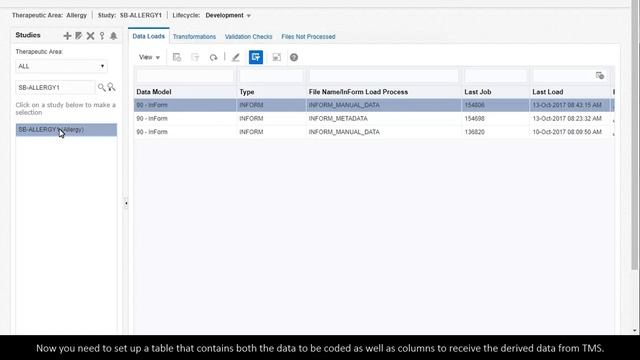Click the pencil edit icon in toolbar
640x360 pixels.
tap(236, 57)
